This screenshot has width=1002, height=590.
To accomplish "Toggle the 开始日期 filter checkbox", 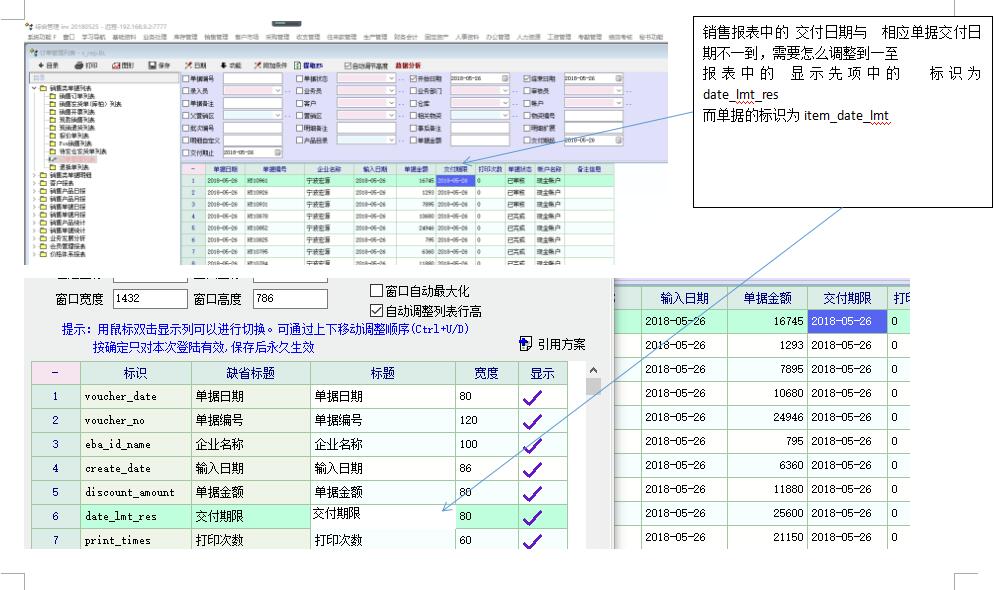I will 414,78.
